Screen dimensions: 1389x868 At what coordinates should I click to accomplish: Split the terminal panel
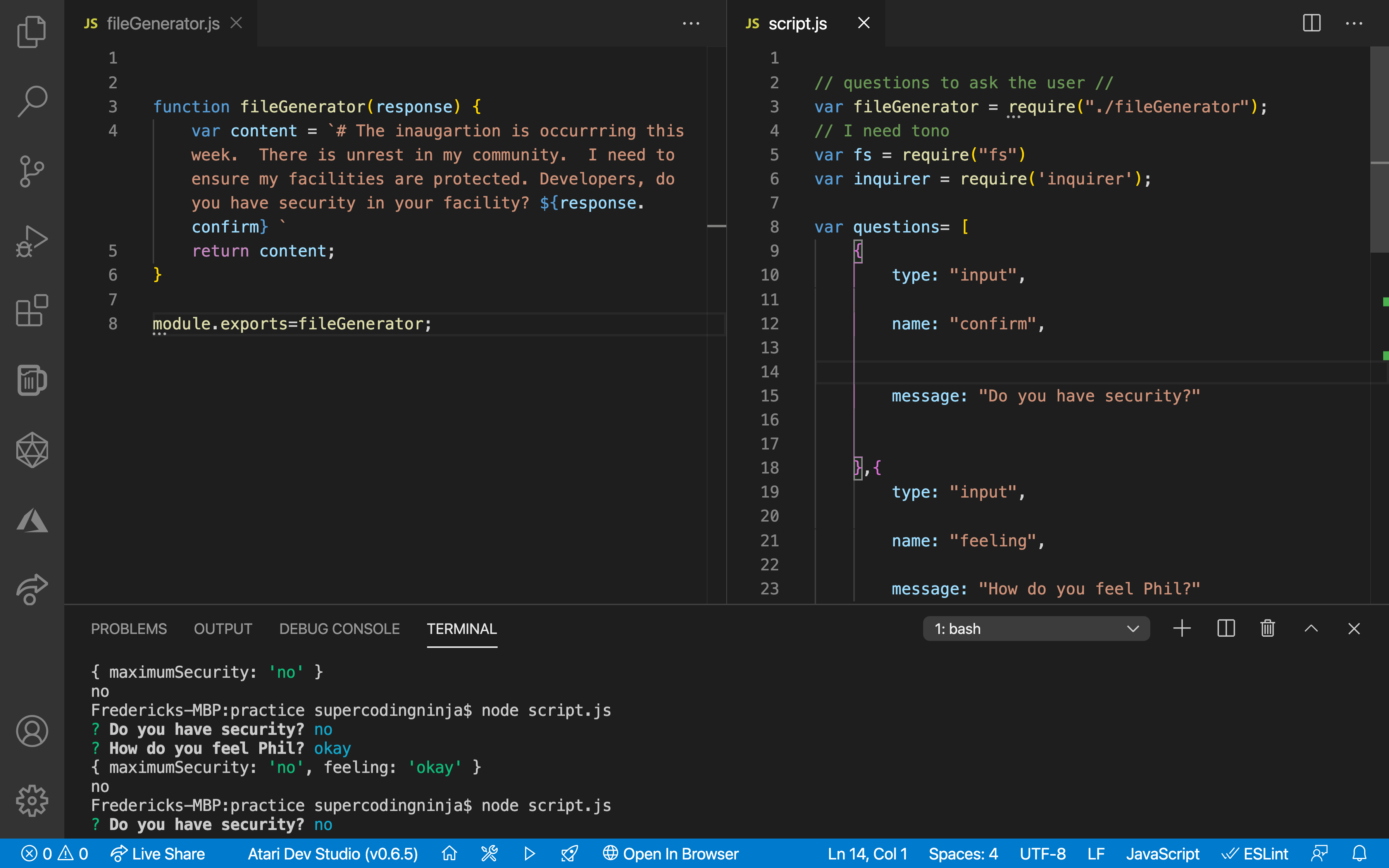(x=1225, y=629)
